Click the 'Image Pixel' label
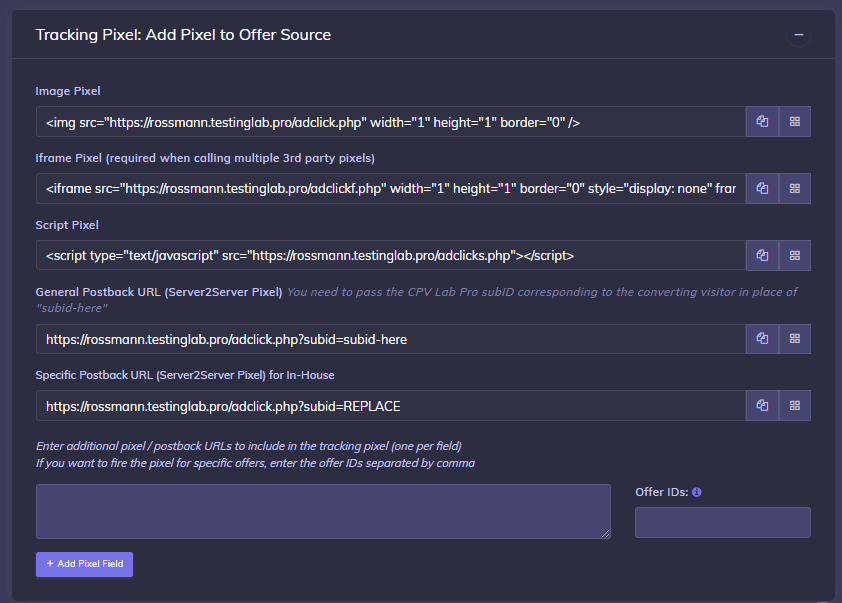 [68, 91]
